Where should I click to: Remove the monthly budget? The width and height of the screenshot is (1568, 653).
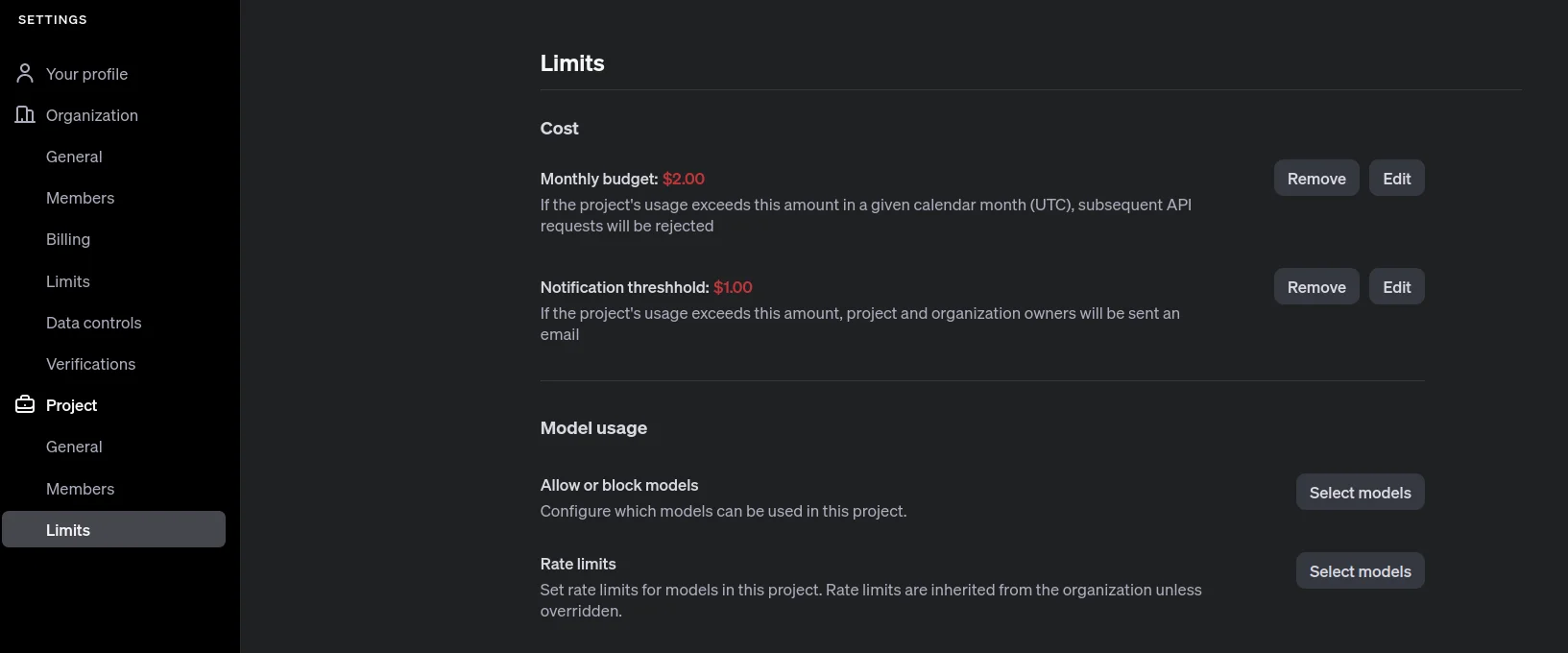coord(1316,178)
